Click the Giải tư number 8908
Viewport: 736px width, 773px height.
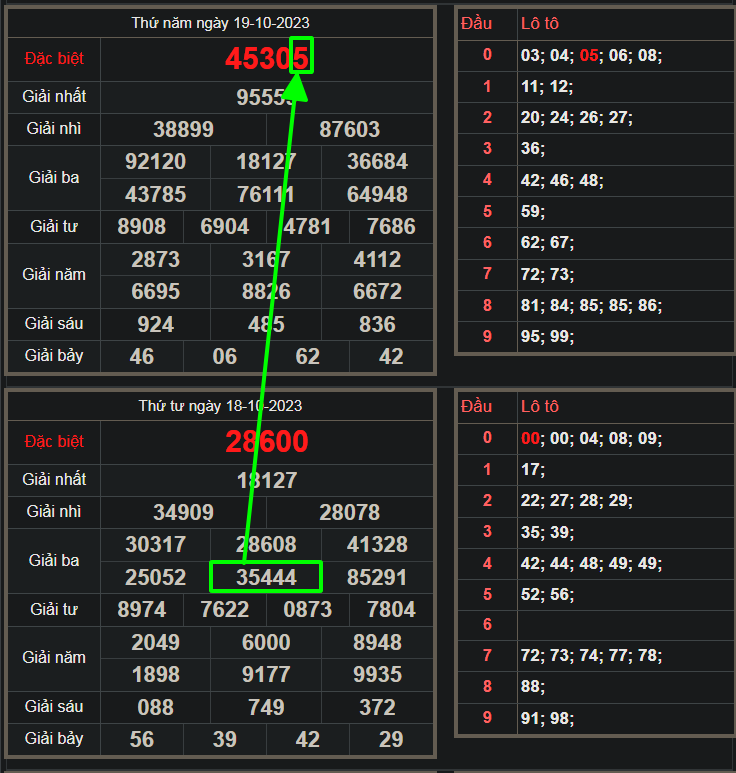(142, 226)
